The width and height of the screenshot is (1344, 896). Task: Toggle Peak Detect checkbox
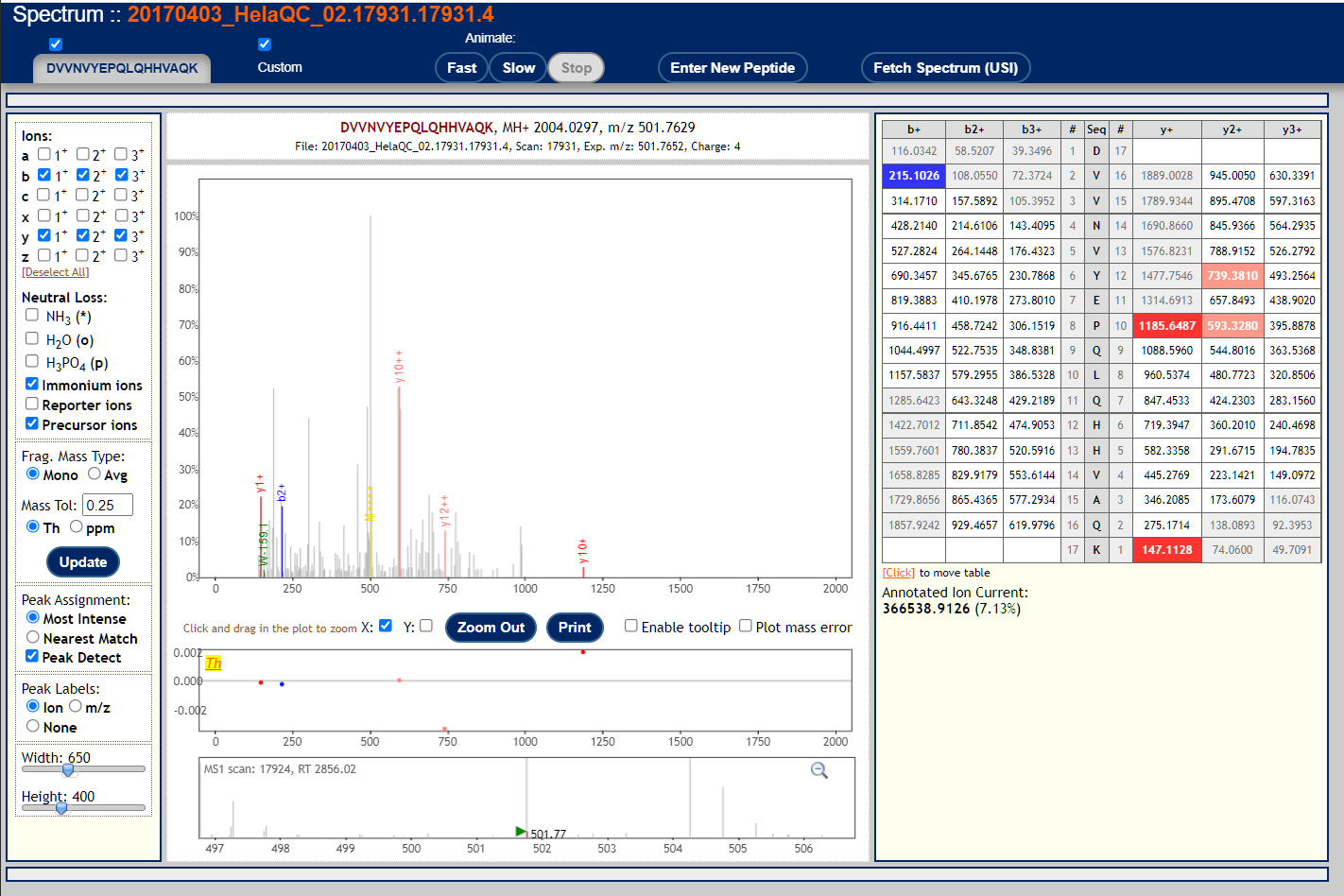[x=32, y=656]
